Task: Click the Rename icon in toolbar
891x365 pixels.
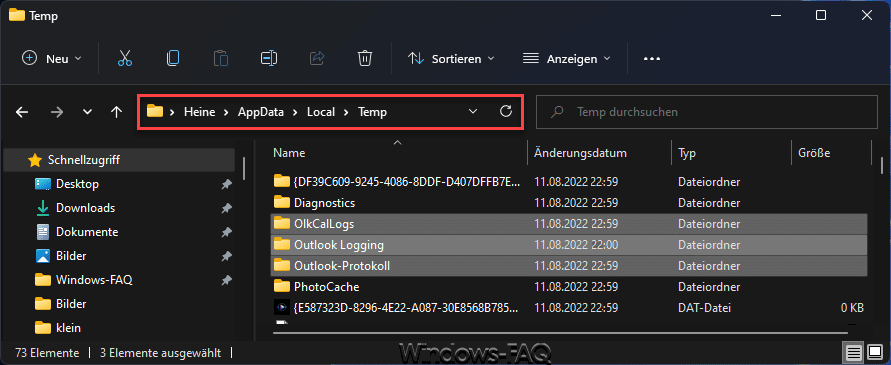Action: 268,59
